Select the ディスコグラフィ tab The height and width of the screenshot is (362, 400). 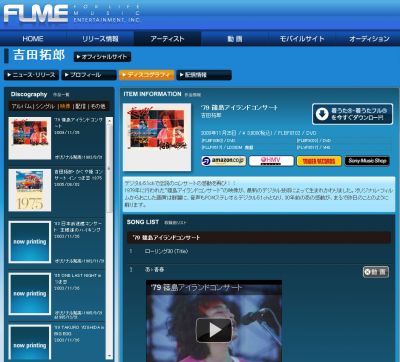(146, 75)
